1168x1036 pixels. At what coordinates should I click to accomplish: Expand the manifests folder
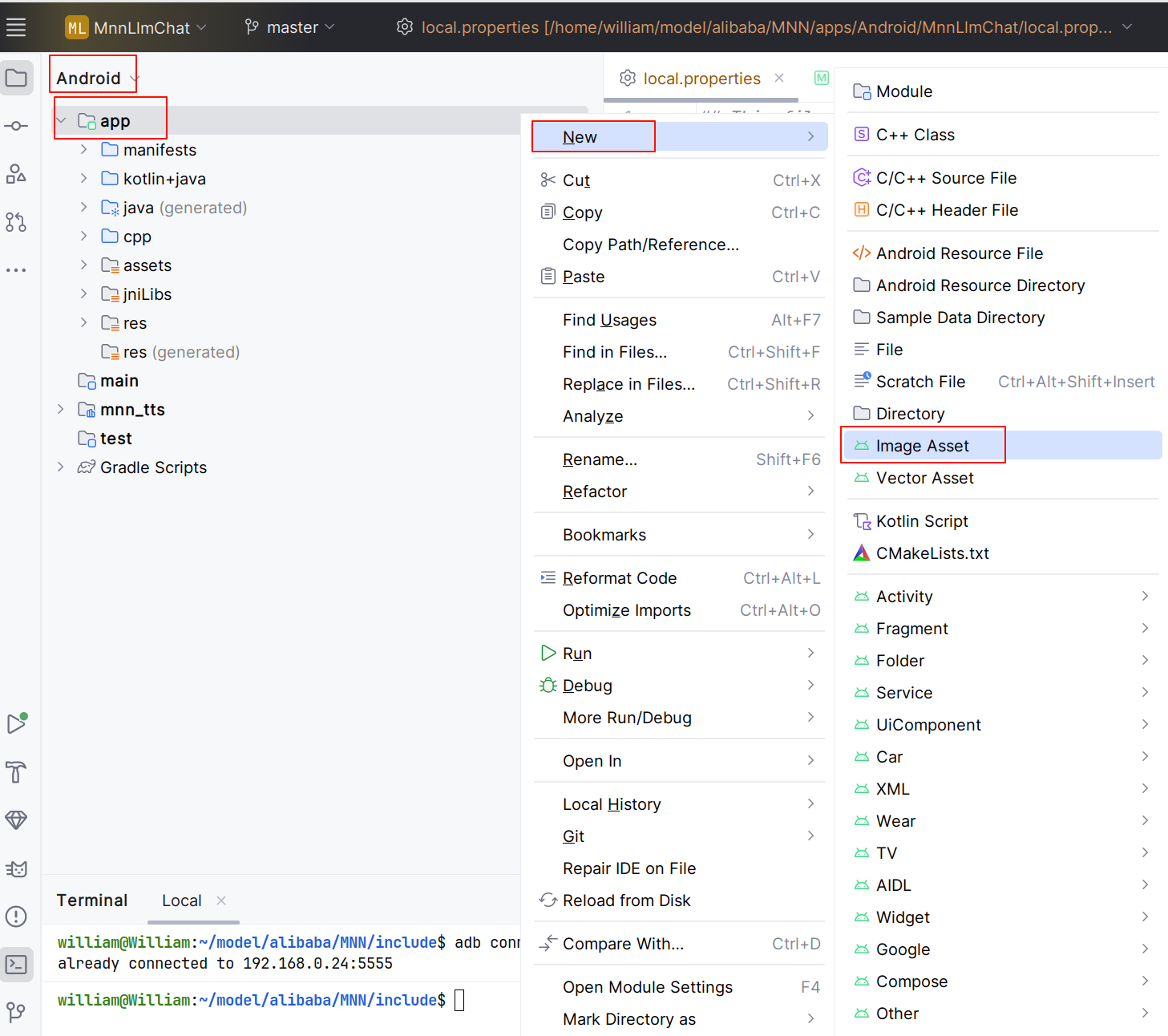tap(83, 149)
